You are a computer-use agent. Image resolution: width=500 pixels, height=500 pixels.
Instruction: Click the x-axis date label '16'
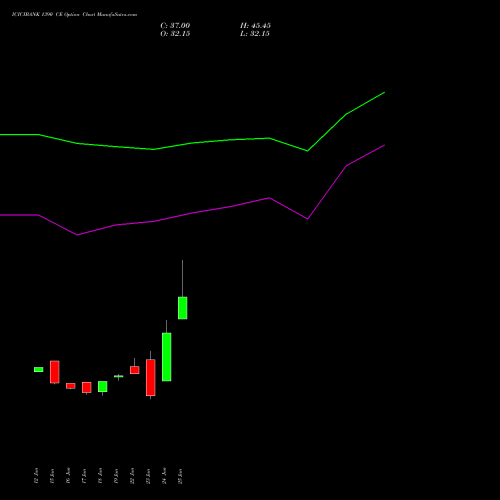[x=68, y=476]
